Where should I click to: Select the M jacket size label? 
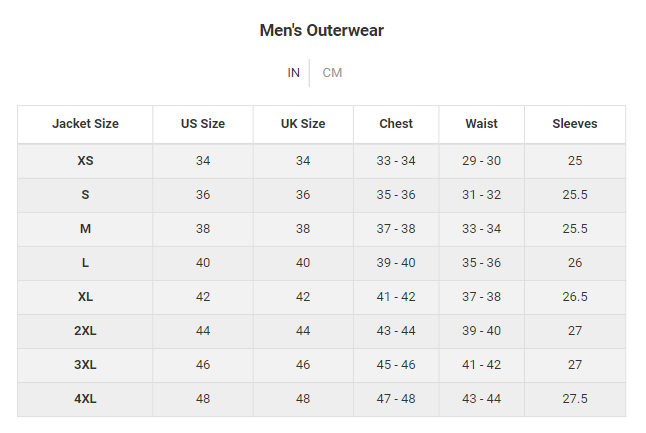[85, 229]
